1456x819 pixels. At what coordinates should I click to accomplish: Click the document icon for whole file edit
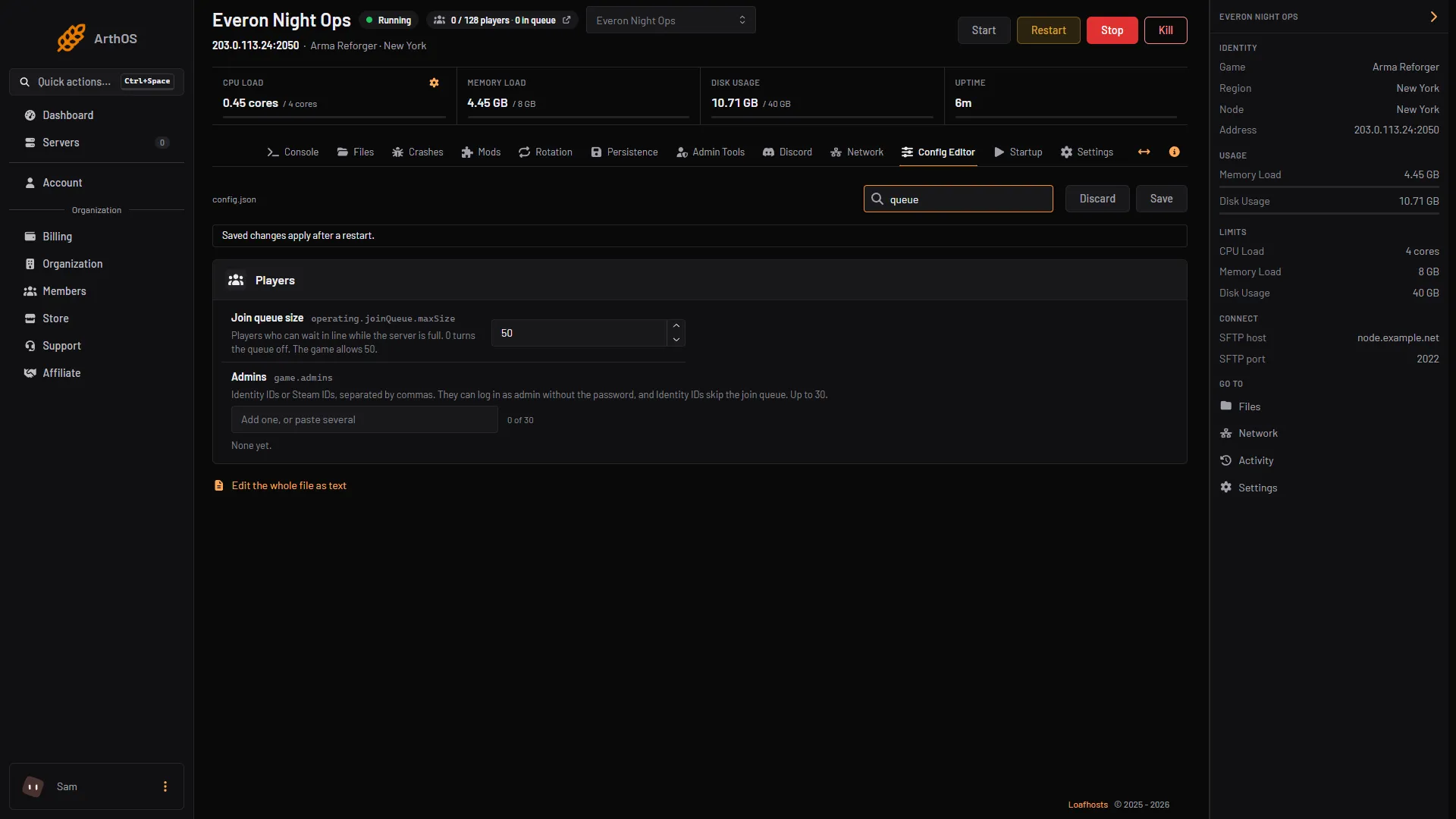(x=219, y=486)
